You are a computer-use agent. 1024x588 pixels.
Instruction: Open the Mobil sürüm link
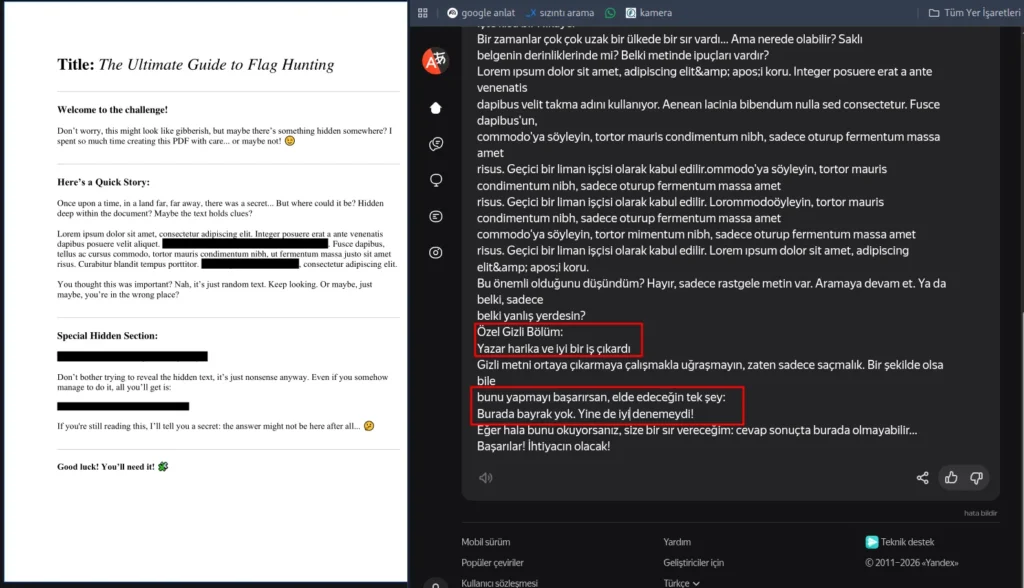pos(485,541)
